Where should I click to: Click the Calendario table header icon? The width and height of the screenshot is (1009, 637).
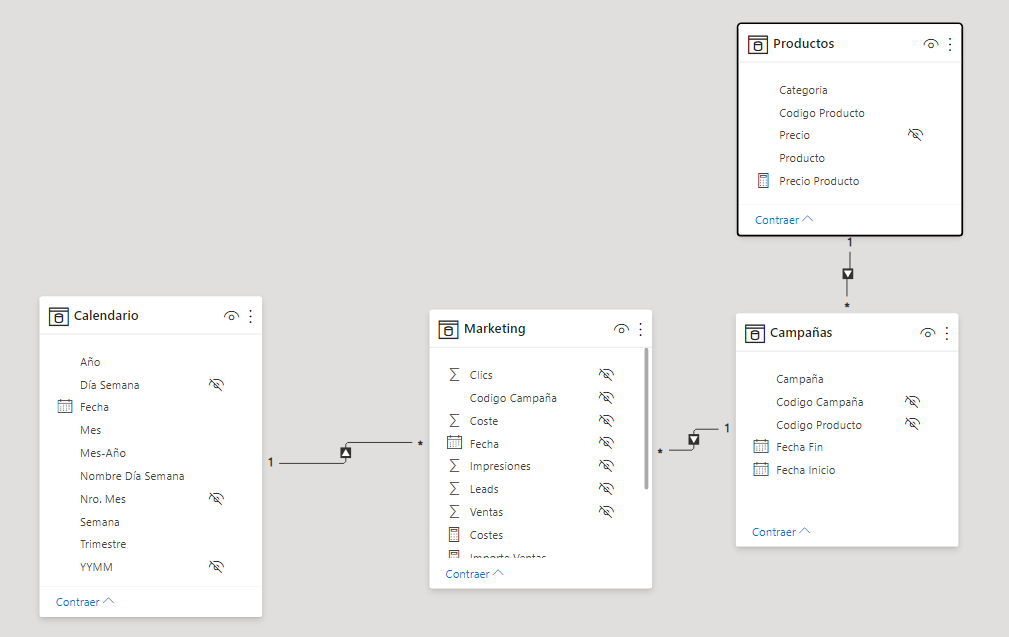58,316
